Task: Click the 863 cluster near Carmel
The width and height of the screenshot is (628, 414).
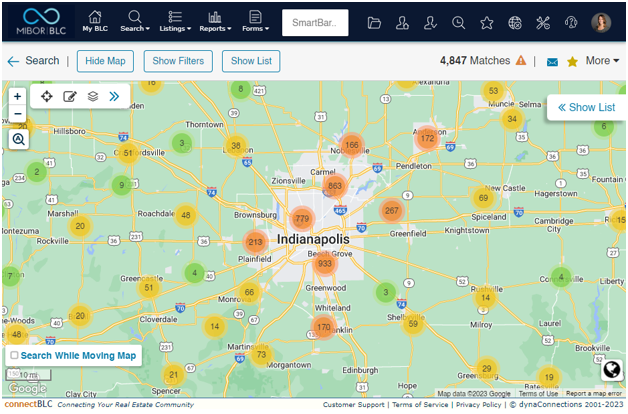Action: pos(335,186)
